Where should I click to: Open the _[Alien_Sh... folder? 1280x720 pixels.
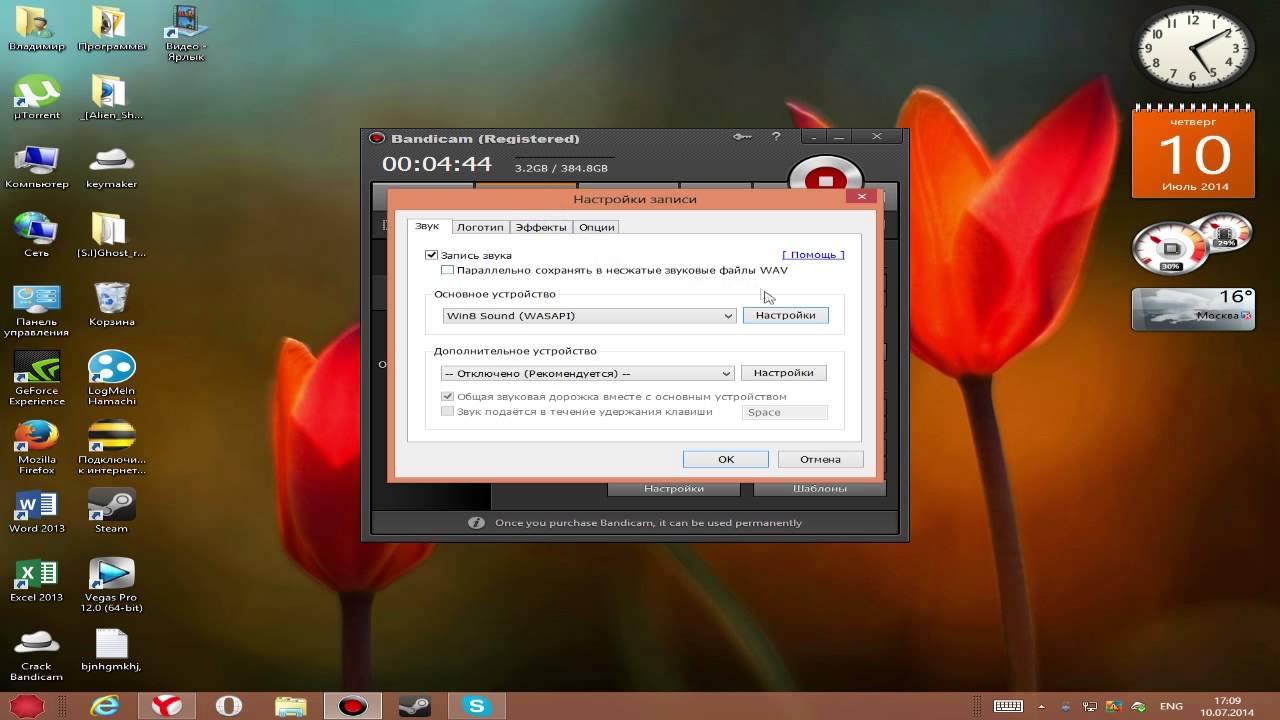pos(111,97)
